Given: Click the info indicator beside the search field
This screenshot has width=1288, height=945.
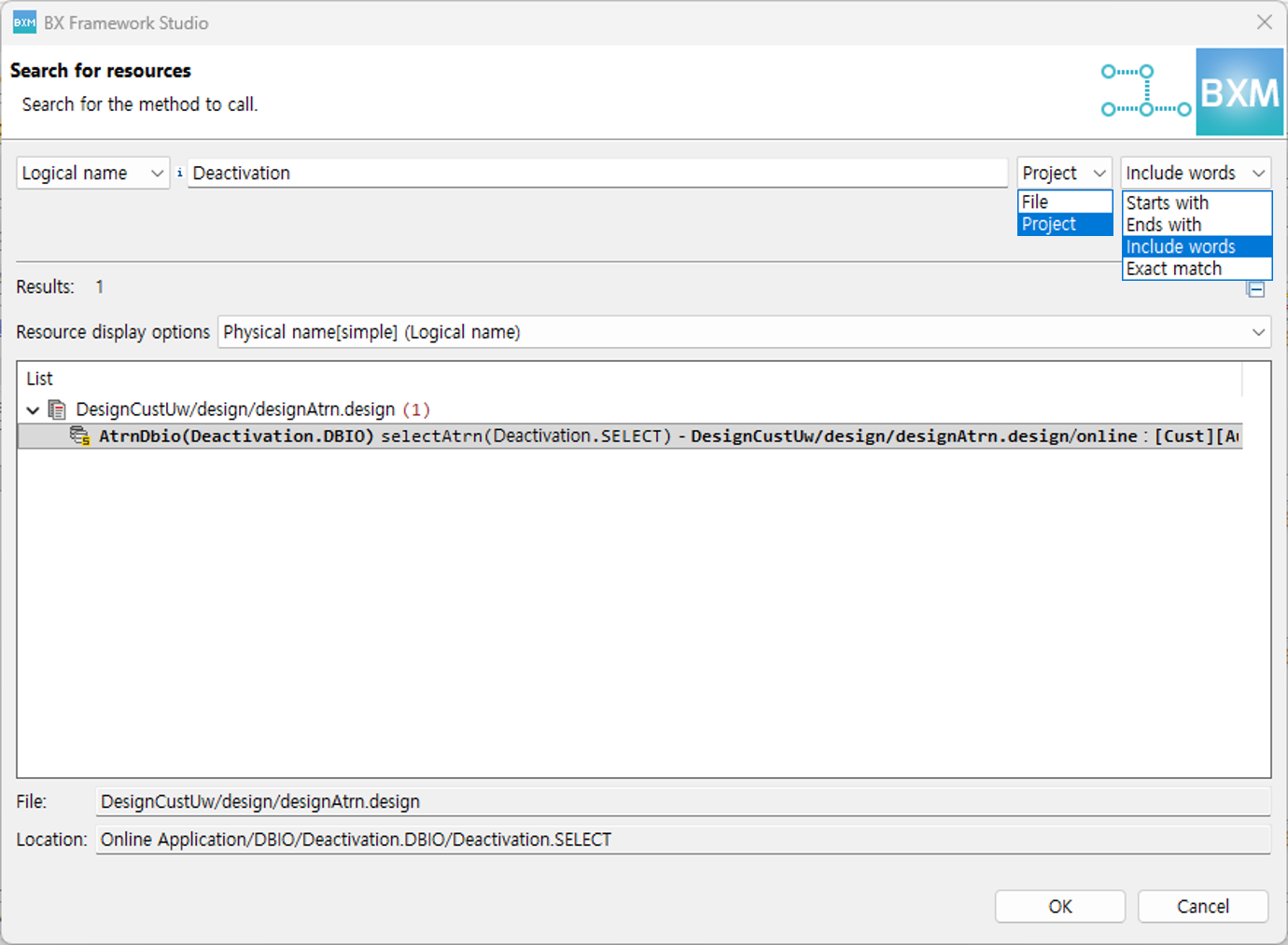Looking at the screenshot, I should pos(179,173).
